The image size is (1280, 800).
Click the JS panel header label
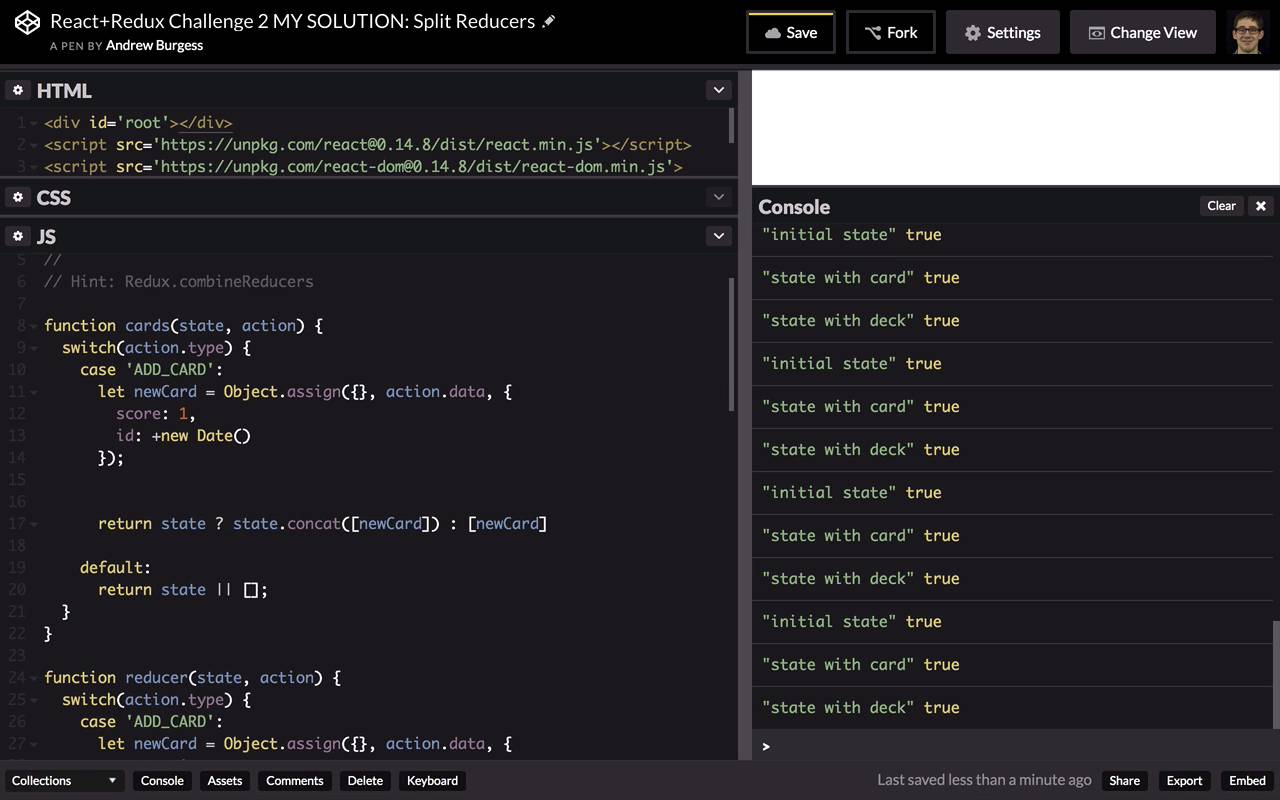[46, 236]
